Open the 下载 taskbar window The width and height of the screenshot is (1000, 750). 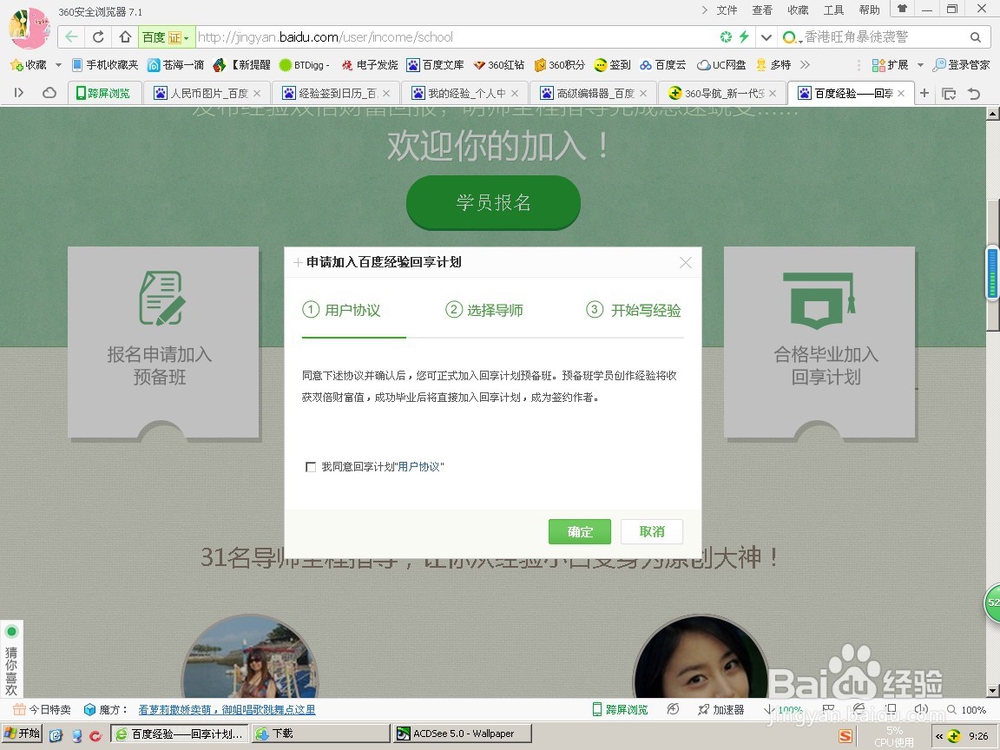pos(320,733)
